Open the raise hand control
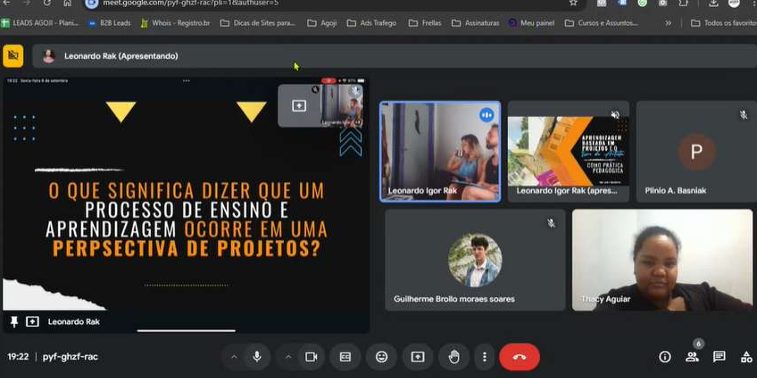757x378 pixels. [454, 357]
